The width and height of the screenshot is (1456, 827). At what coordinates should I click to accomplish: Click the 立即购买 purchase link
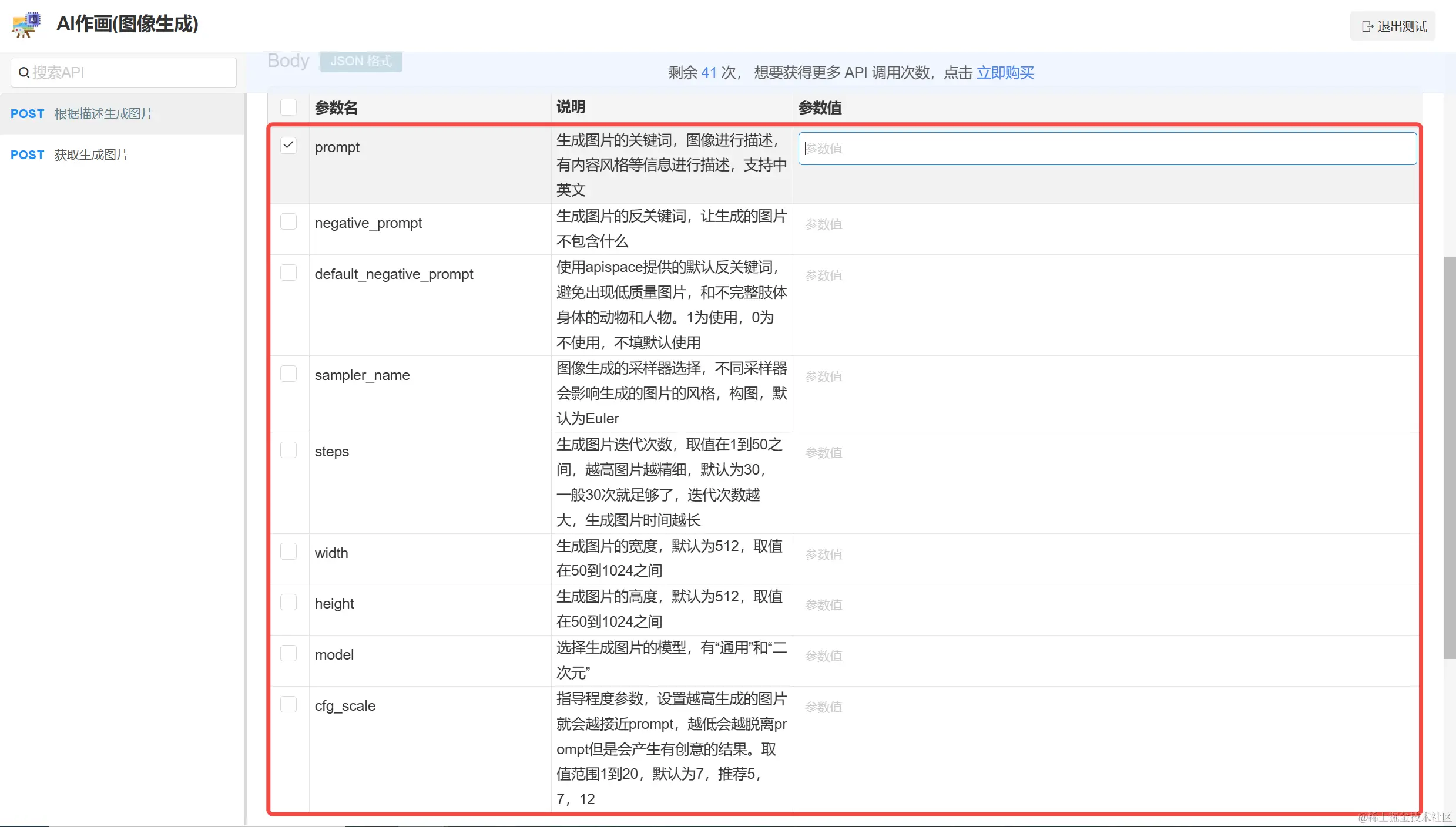point(1005,72)
